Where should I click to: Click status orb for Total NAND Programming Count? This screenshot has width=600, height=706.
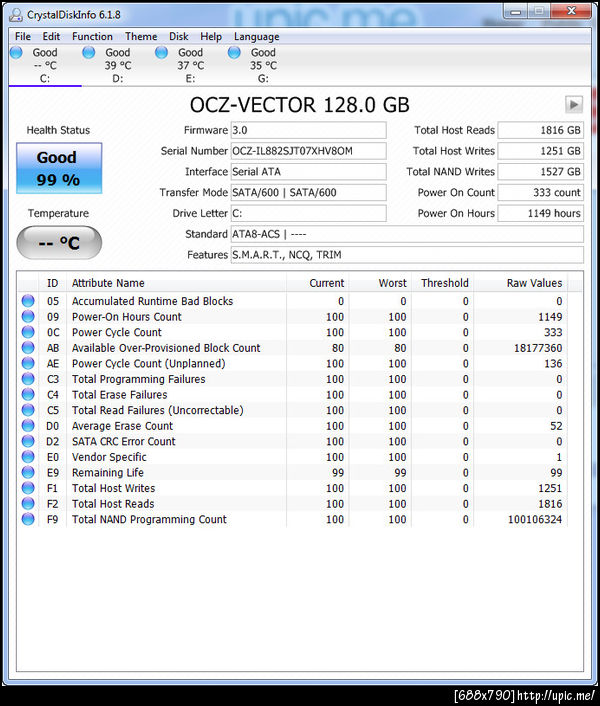point(28,519)
